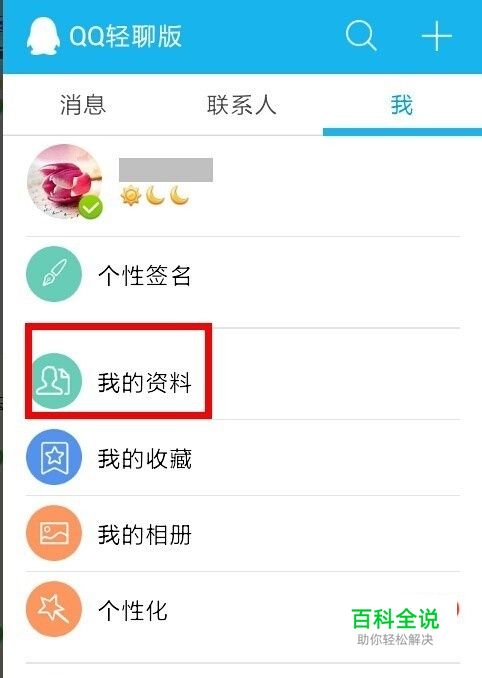The width and height of the screenshot is (482, 678).
Task: Select the 我 tab
Action: (x=402, y=105)
